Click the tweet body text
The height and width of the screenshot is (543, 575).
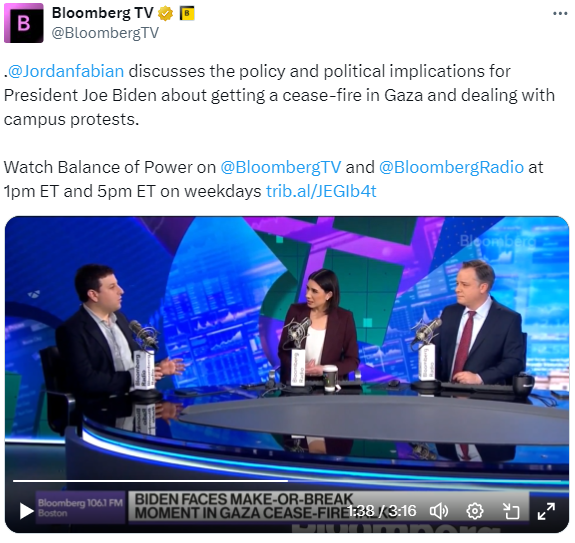(x=279, y=95)
